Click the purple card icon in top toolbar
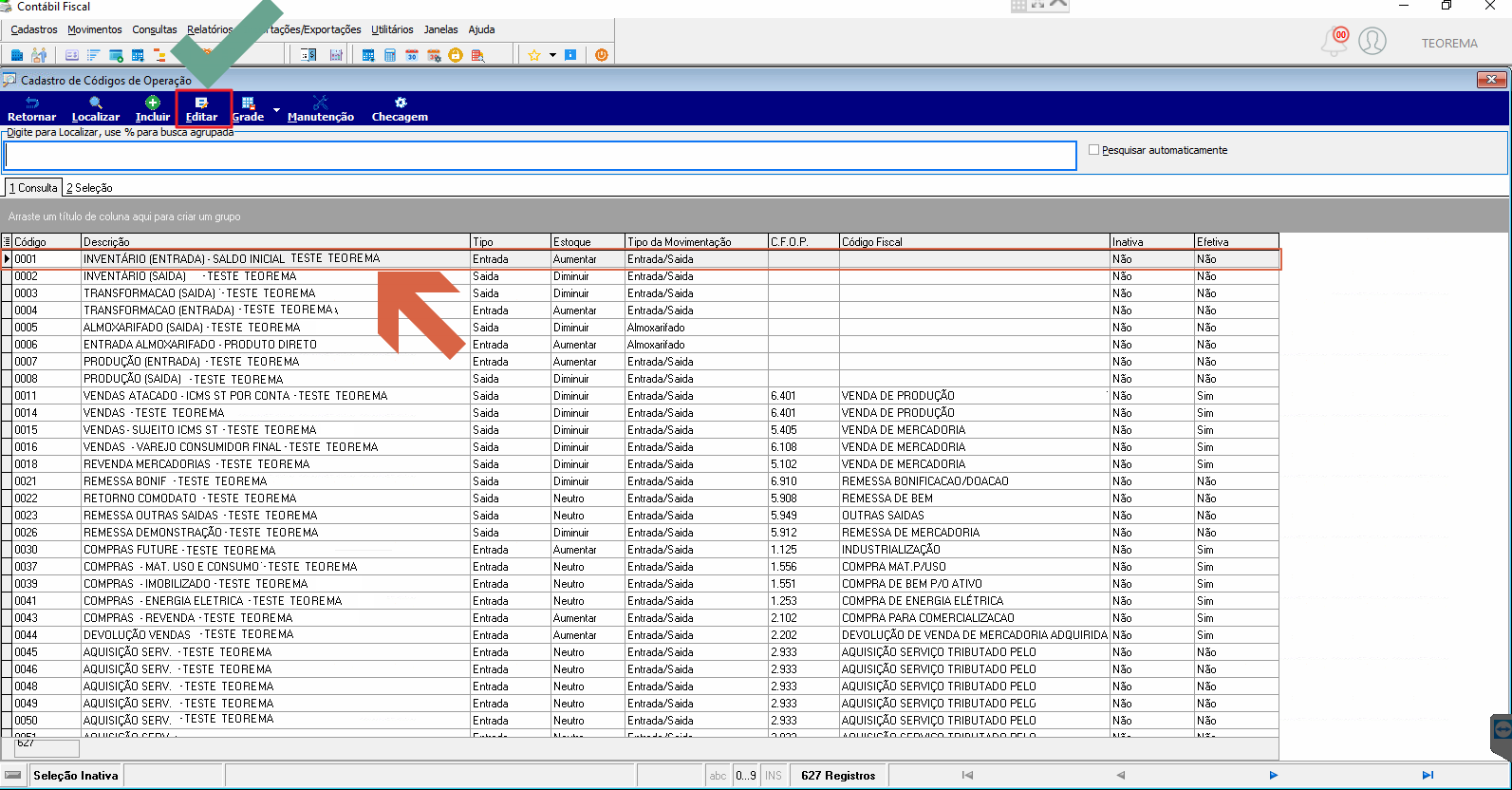The width and height of the screenshot is (1512, 790). coord(72,55)
